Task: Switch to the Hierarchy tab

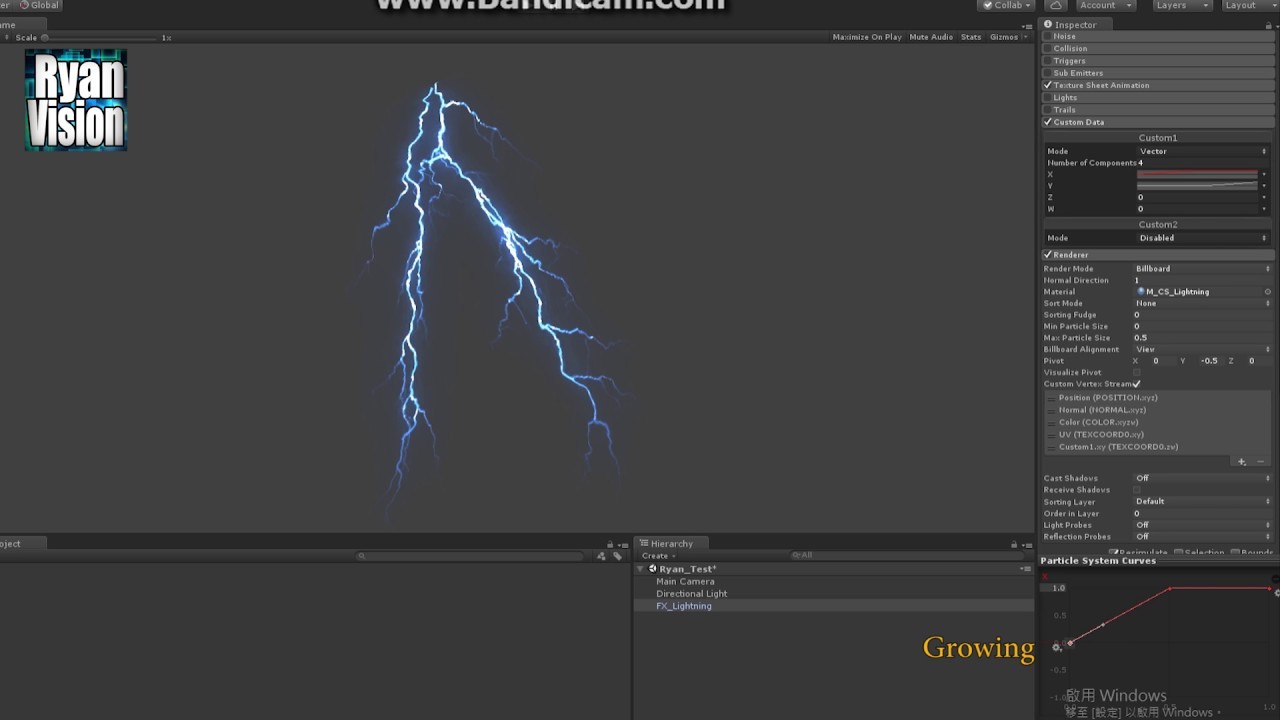Action: pyautogui.click(x=670, y=543)
